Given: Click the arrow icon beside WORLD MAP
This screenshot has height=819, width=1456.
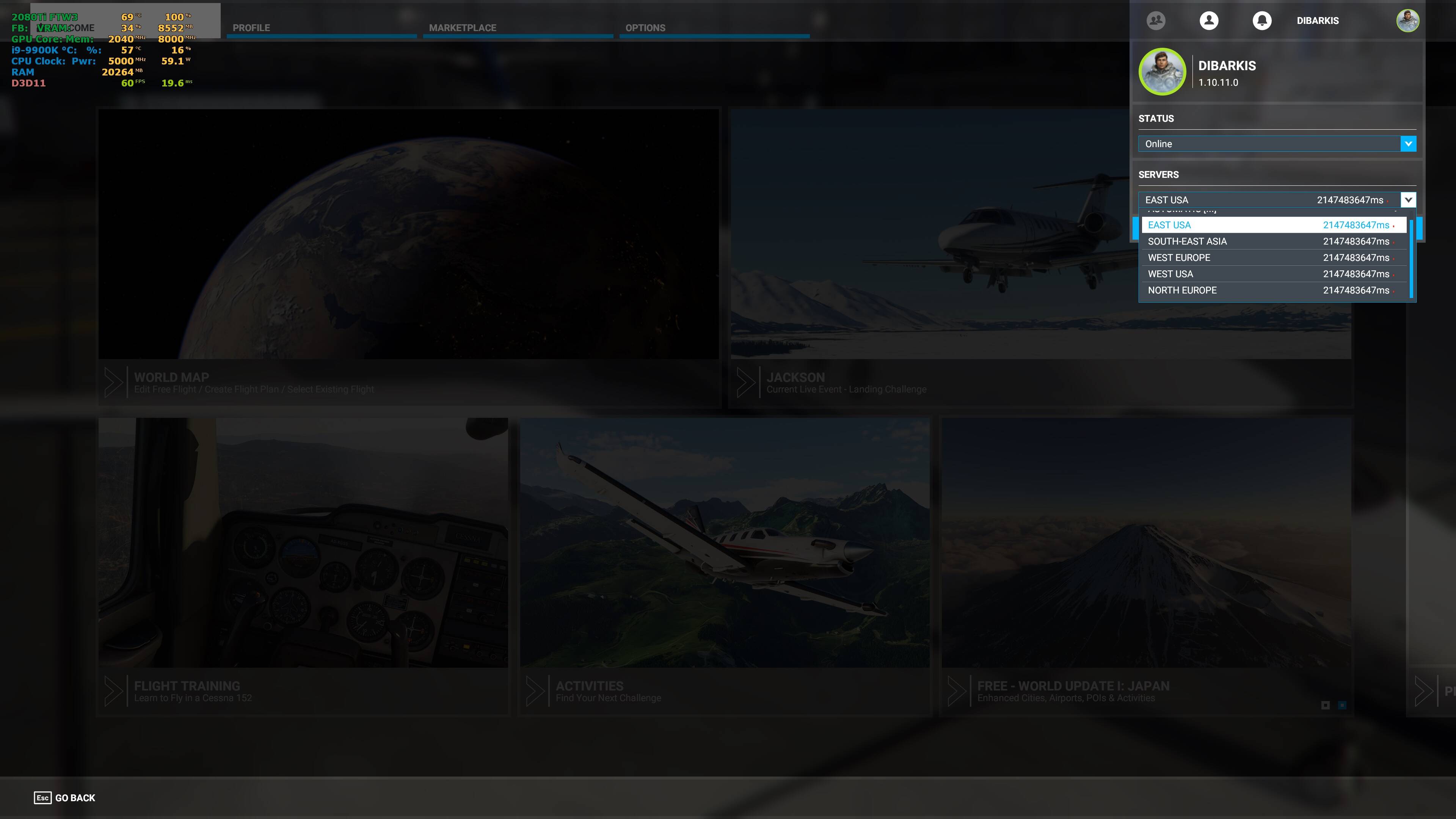Looking at the screenshot, I should pos(114,383).
